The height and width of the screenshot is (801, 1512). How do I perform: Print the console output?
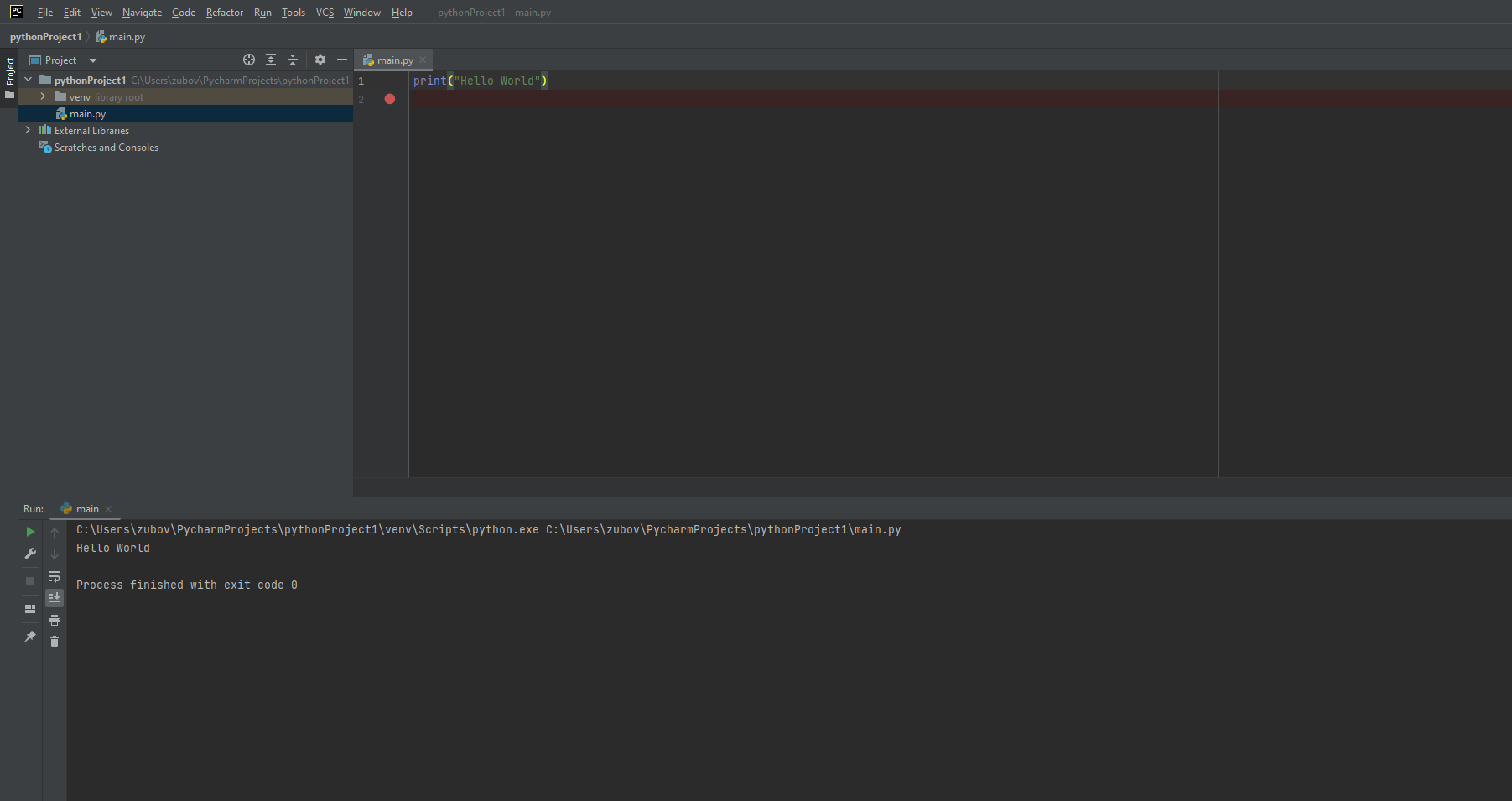point(55,620)
